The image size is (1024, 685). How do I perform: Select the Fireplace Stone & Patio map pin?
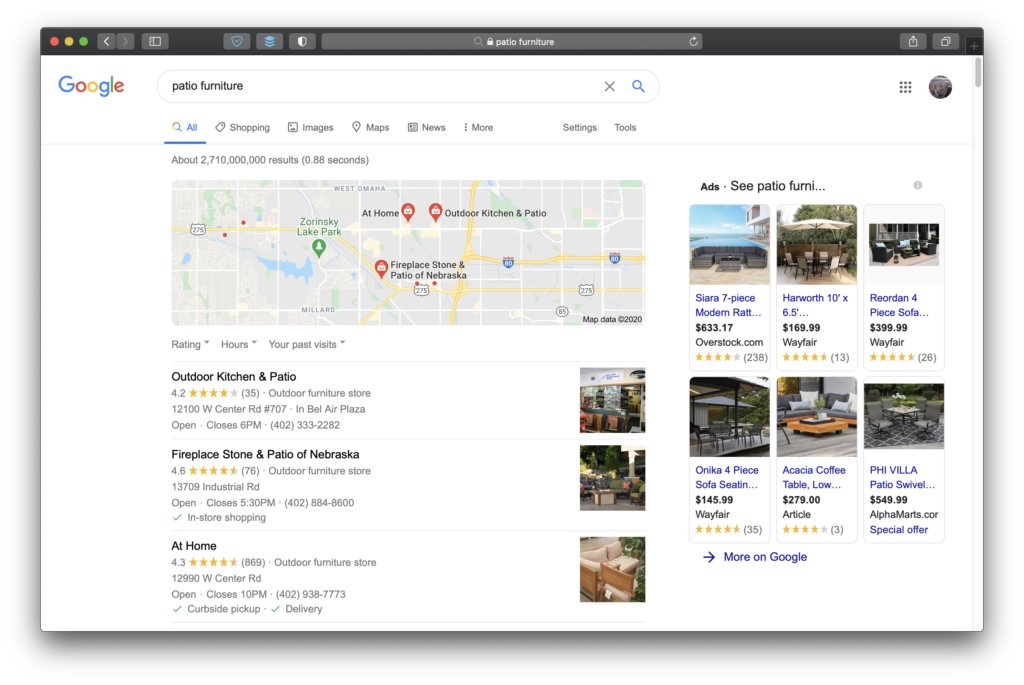coord(381,268)
